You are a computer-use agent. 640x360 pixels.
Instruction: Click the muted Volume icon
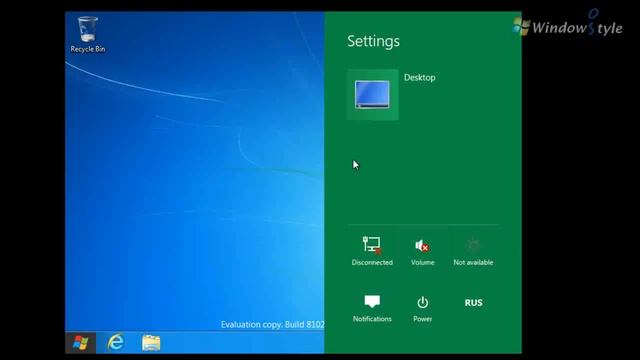(x=422, y=251)
